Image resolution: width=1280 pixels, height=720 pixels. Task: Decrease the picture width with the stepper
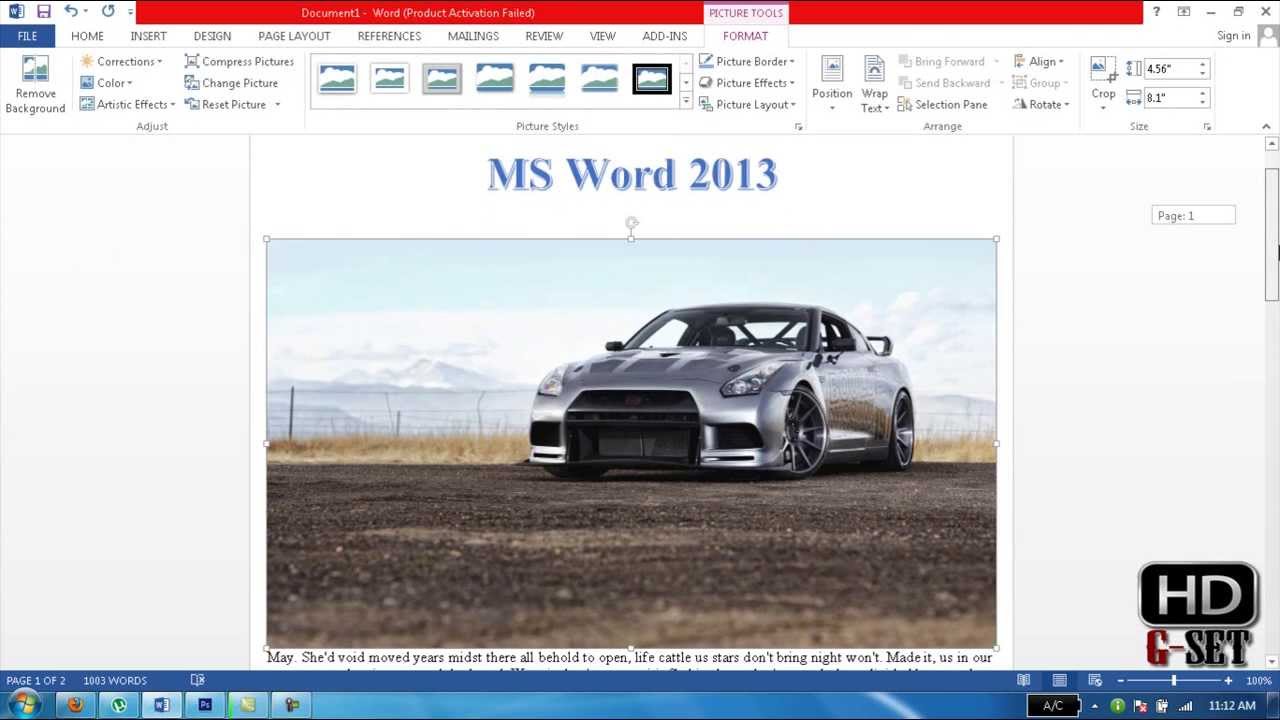coord(1203,102)
